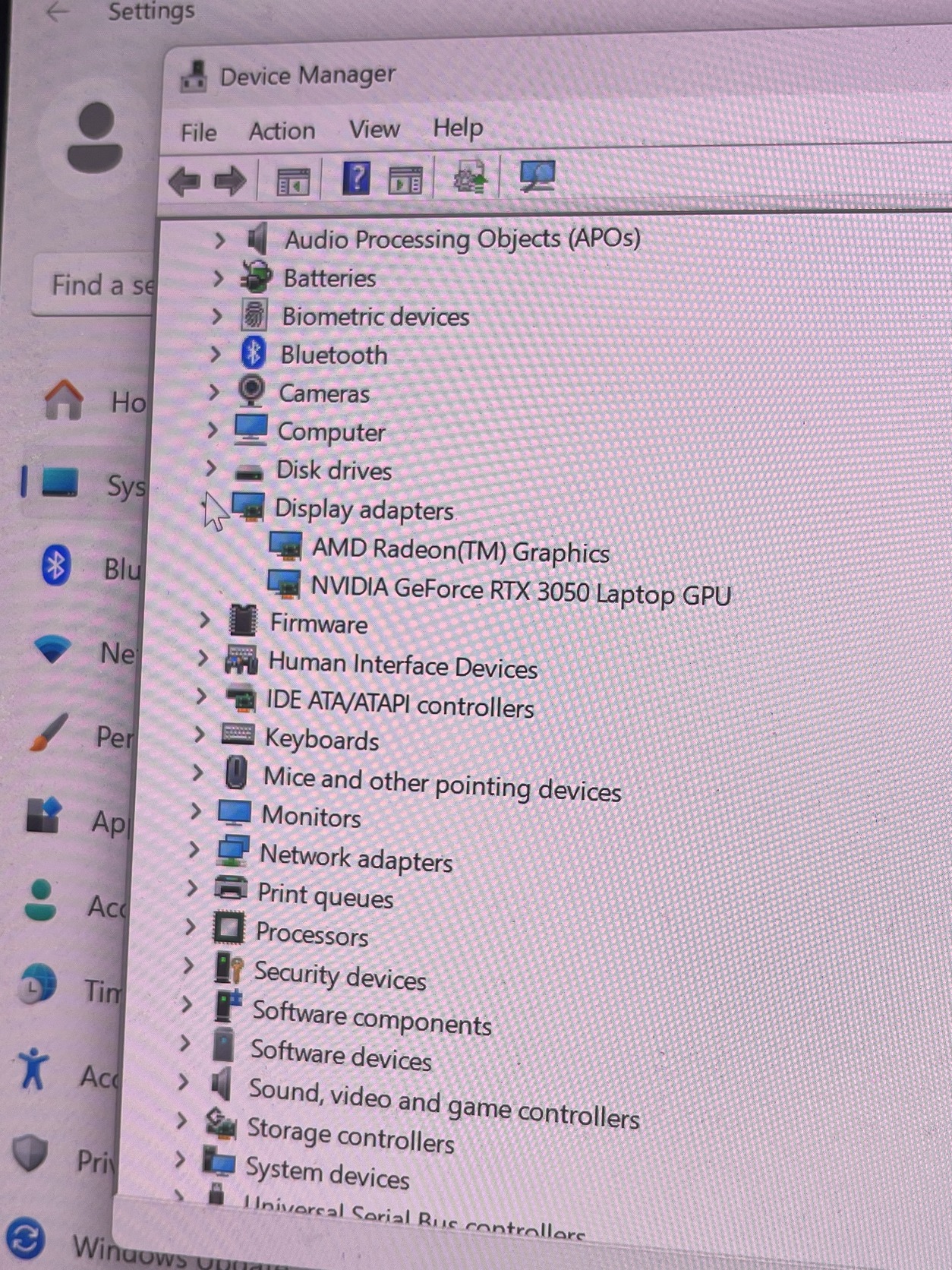Expand the Batteries chevron

click(x=219, y=278)
